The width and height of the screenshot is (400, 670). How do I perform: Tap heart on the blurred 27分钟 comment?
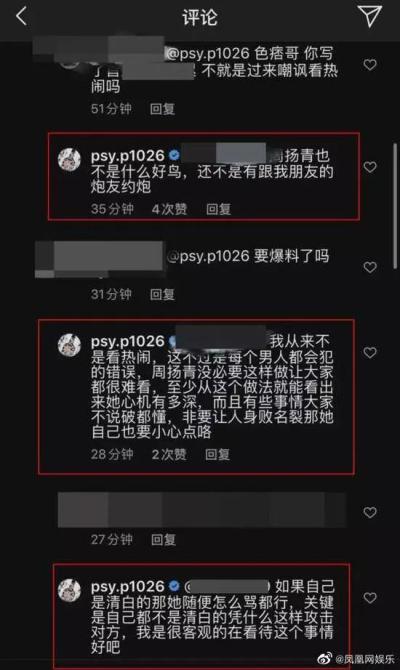tap(370, 512)
